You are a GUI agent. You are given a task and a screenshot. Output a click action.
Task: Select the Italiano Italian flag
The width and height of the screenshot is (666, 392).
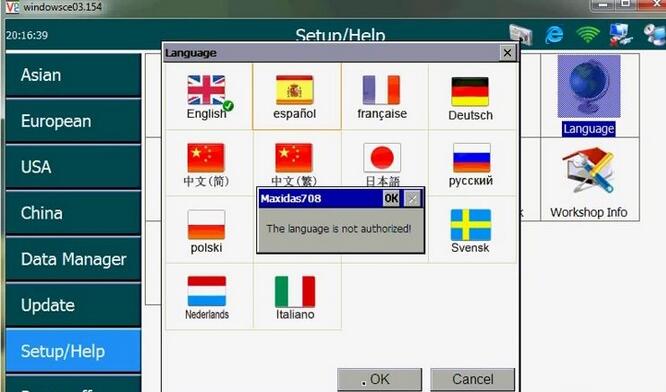pyautogui.click(x=295, y=291)
